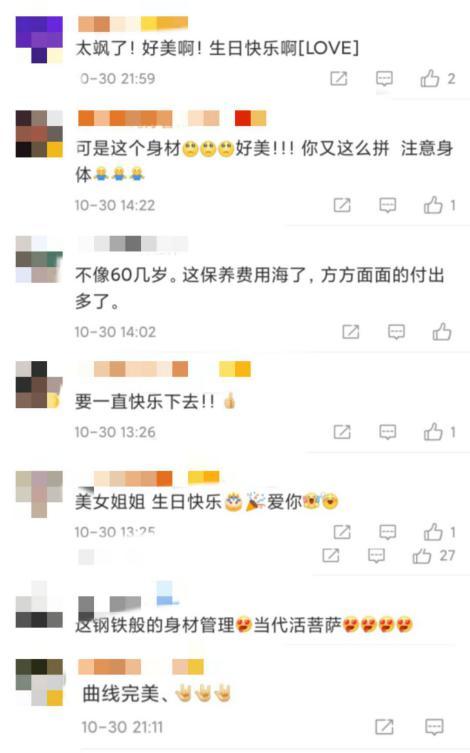
Task: Share the 不像60几岁 comment
Action: (x=350, y=331)
